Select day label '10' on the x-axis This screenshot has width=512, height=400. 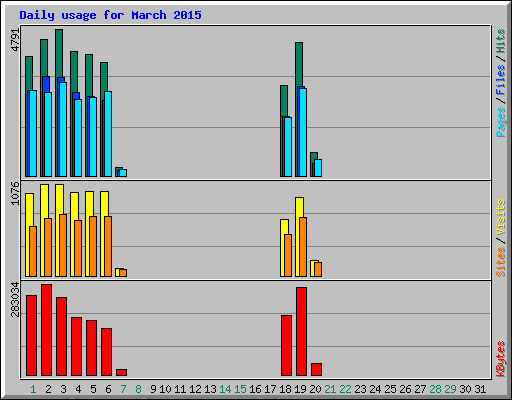(x=165, y=389)
